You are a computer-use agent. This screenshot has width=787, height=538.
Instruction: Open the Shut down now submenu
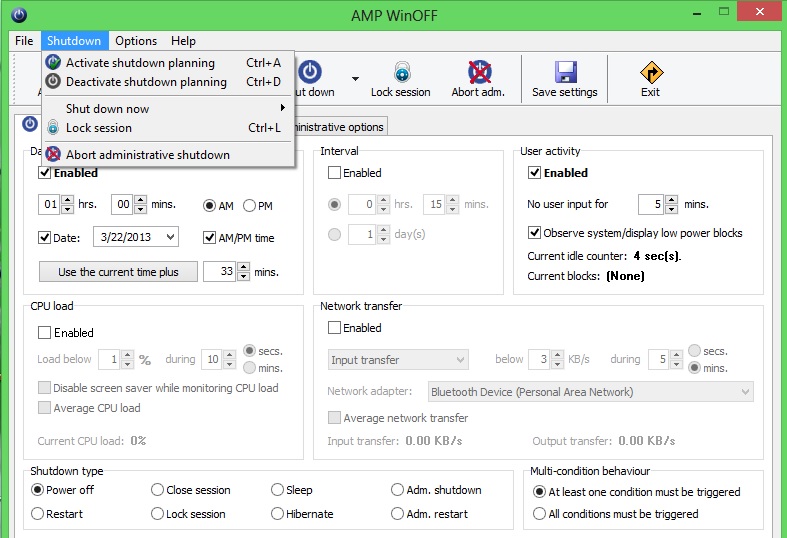click(x=168, y=109)
